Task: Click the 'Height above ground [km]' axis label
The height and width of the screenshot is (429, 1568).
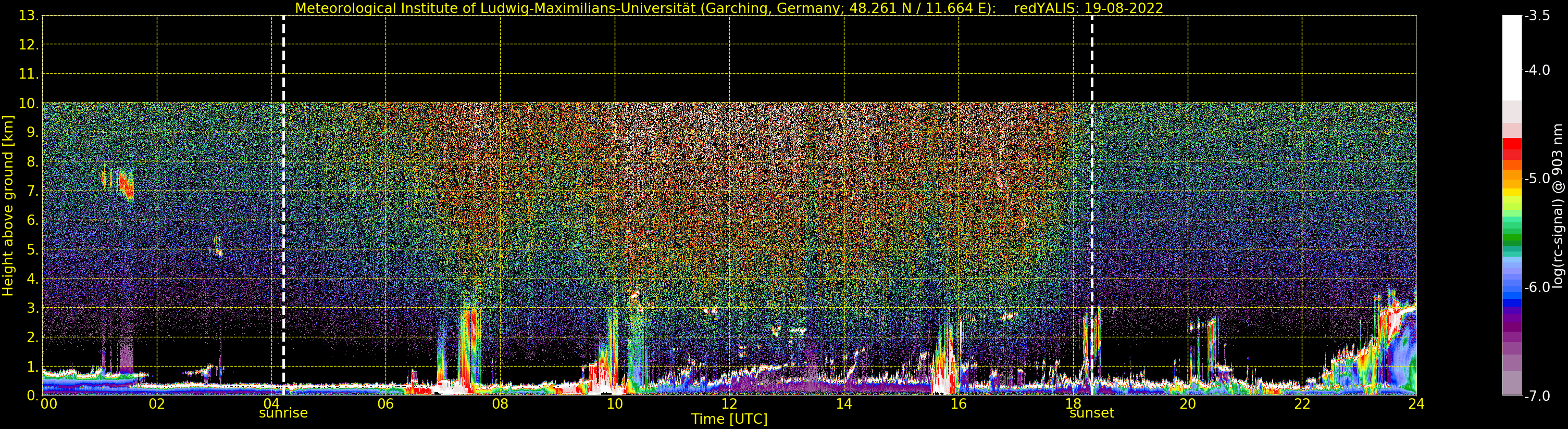Action: (8, 206)
